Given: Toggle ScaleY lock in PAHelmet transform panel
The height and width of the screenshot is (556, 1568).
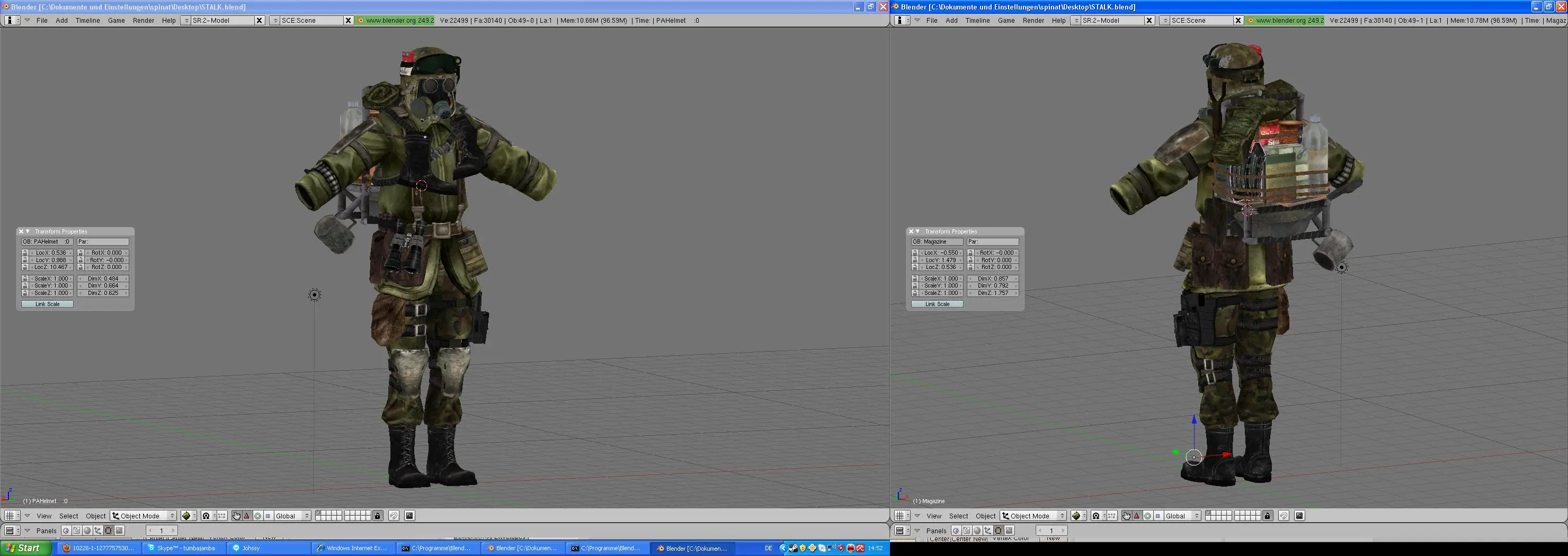Looking at the screenshot, I should [25, 285].
